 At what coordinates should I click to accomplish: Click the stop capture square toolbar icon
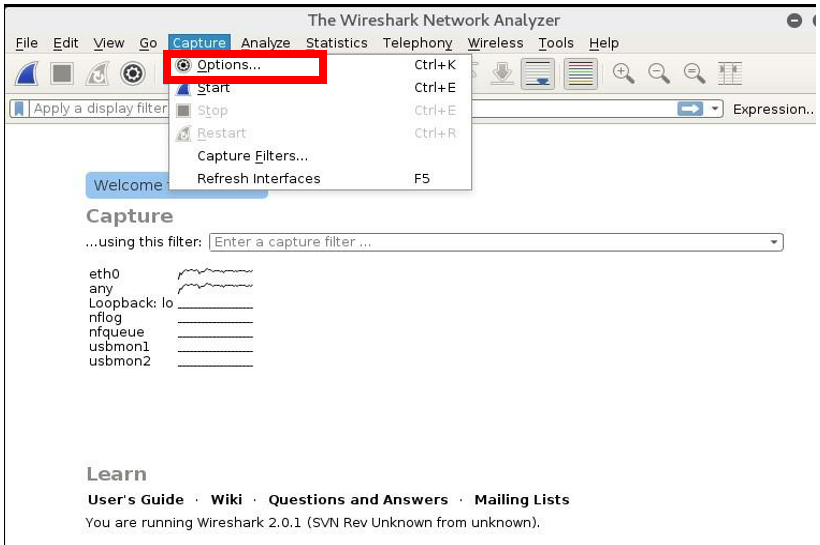tap(62, 74)
